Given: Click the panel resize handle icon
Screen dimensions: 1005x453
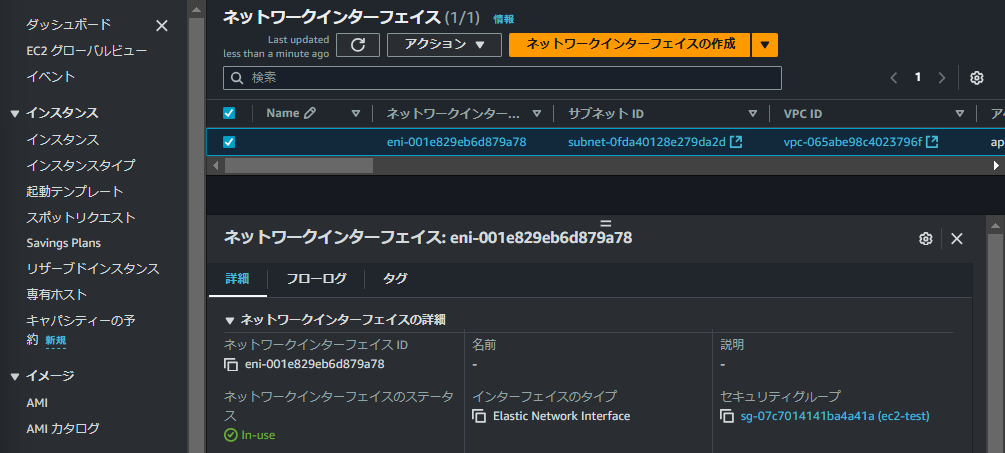Looking at the screenshot, I should point(606,223).
